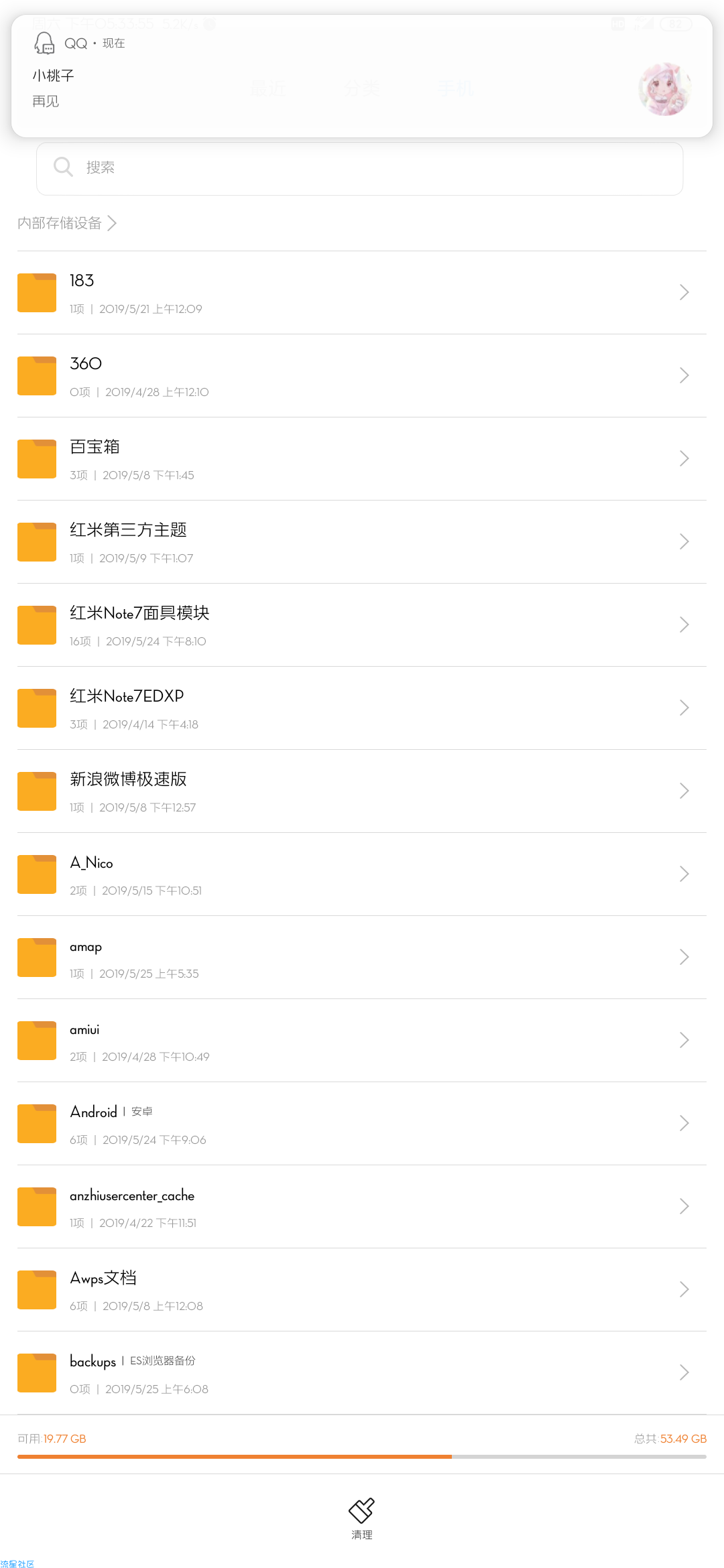Screen dimensions: 724x1568
Task: Tap the 清理 broom cleanup icon
Action: click(x=361, y=1510)
